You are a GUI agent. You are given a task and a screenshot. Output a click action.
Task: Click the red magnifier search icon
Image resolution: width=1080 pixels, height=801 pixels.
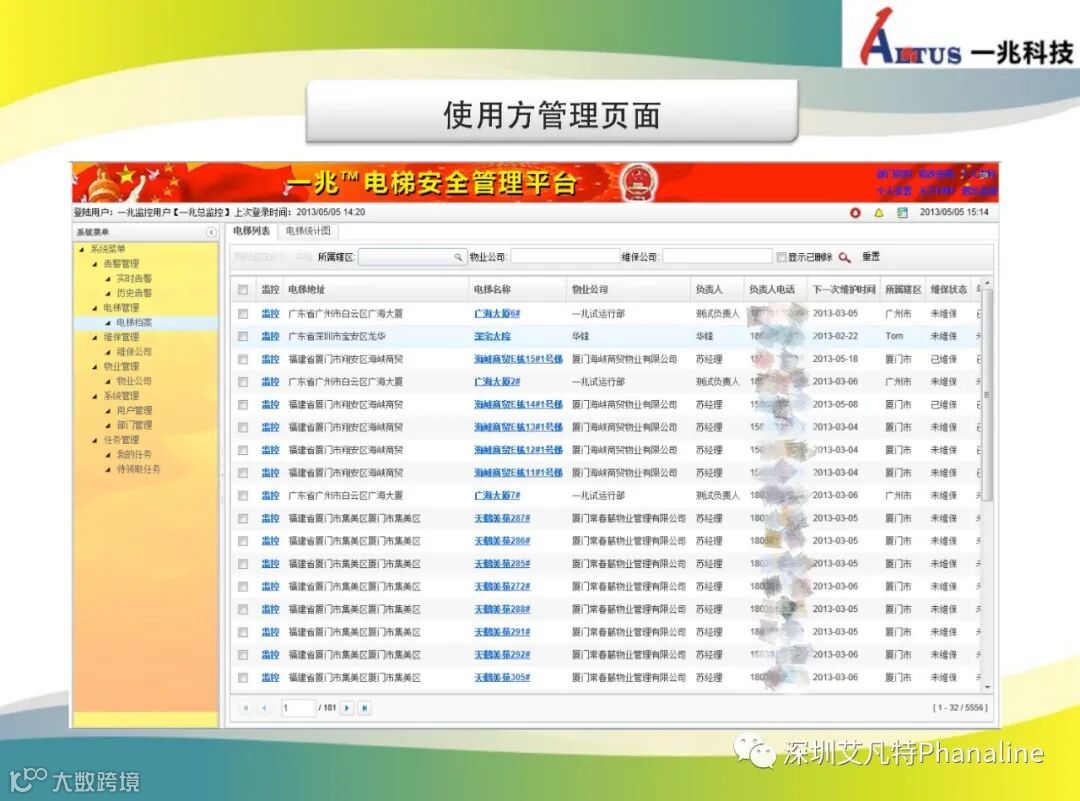(x=844, y=257)
